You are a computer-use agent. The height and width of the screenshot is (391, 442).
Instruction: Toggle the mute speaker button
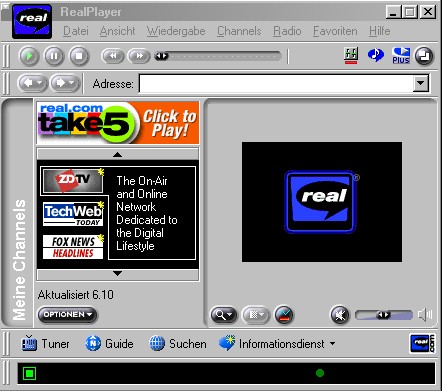[340, 315]
